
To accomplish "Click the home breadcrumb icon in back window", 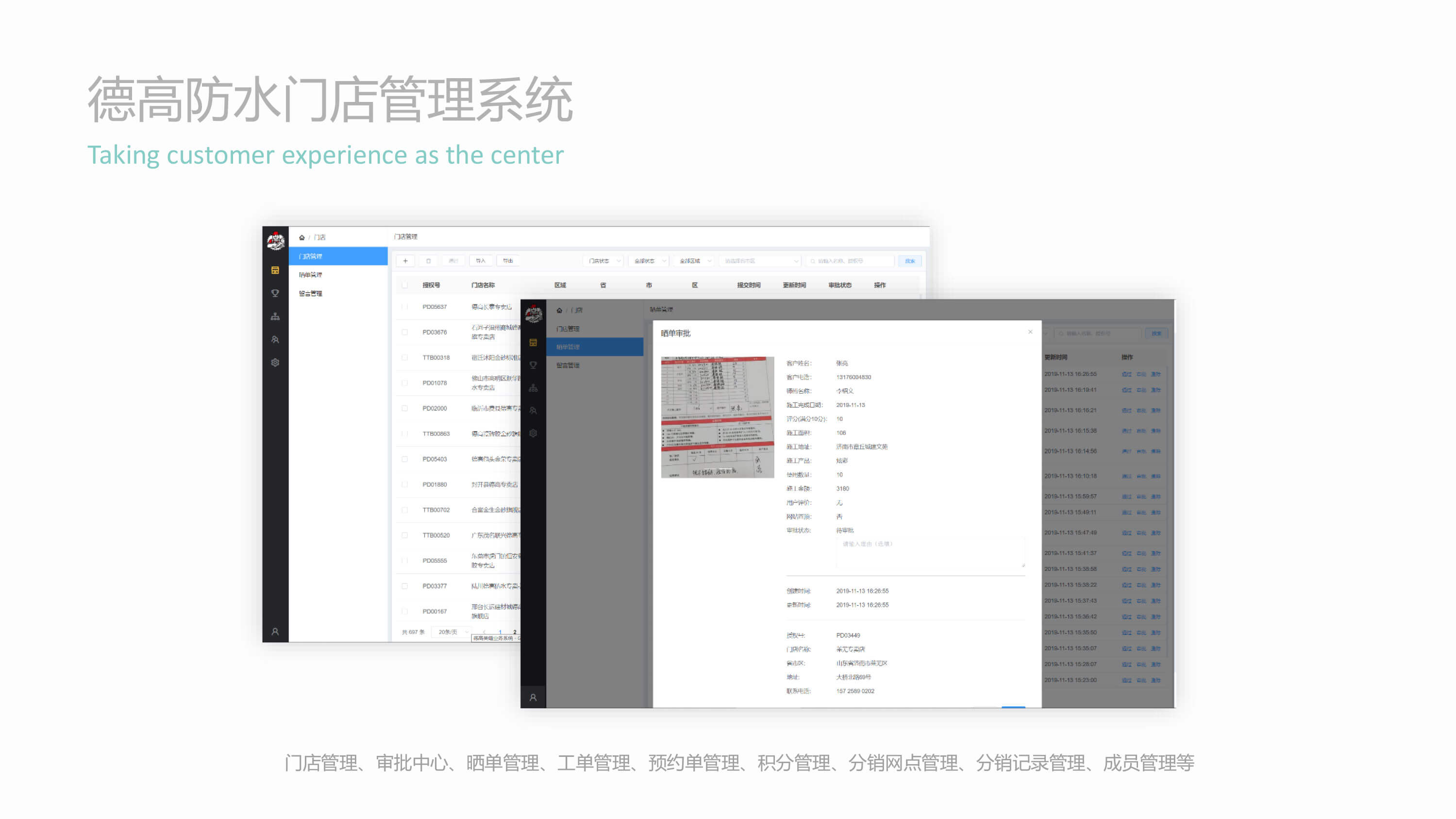I will [302, 237].
